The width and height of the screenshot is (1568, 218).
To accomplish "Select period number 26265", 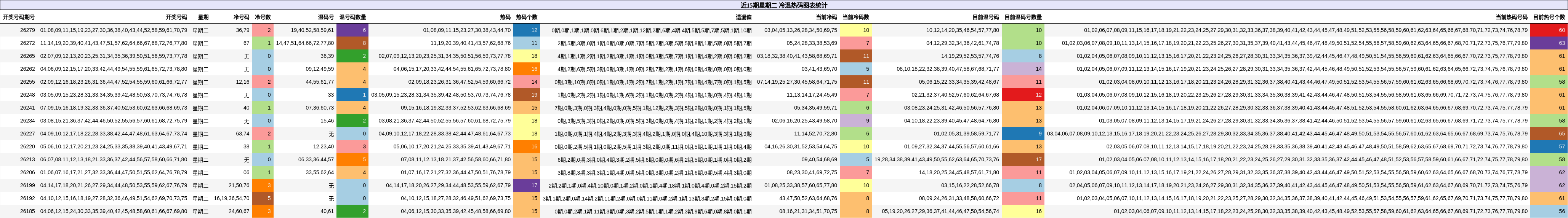I will click(27, 56).
